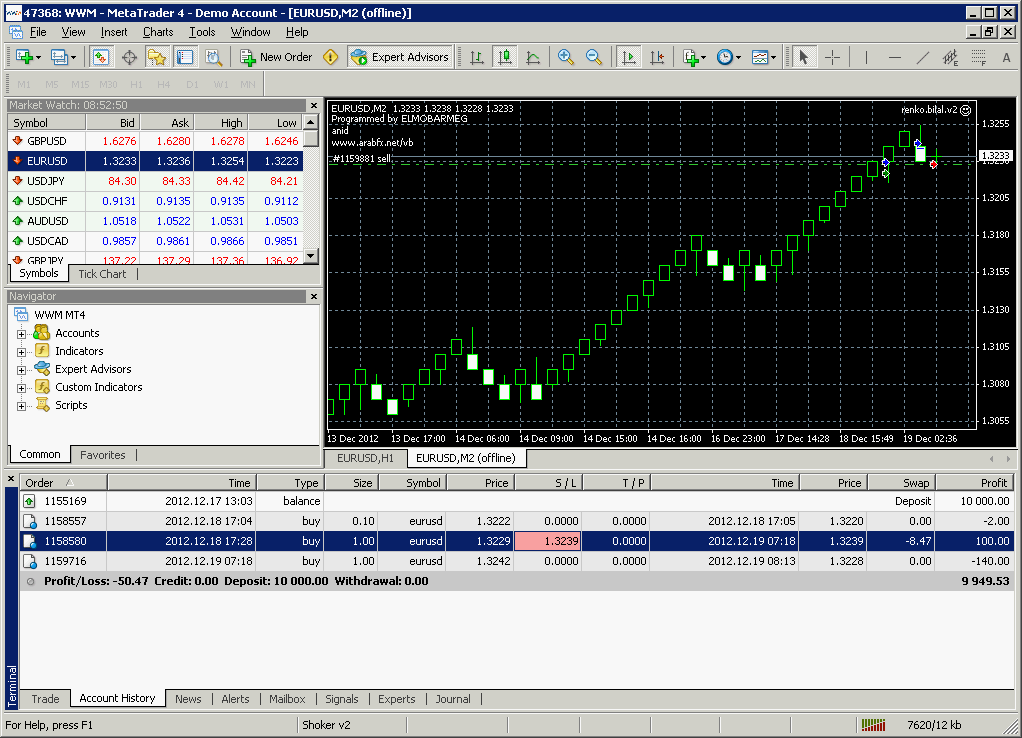Open the Profiles toolbar icon

coord(61,57)
